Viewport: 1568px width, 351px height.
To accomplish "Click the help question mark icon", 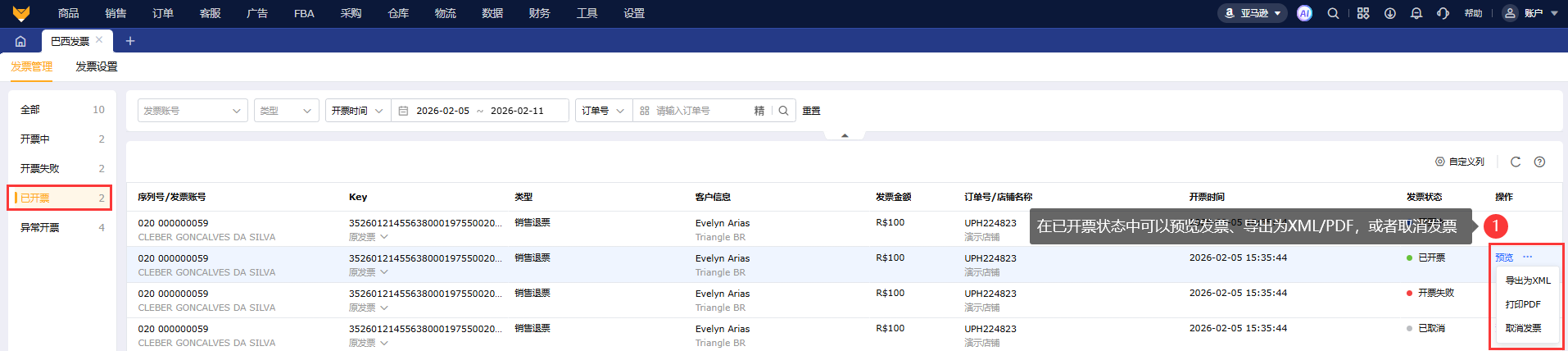I will (x=1539, y=162).
